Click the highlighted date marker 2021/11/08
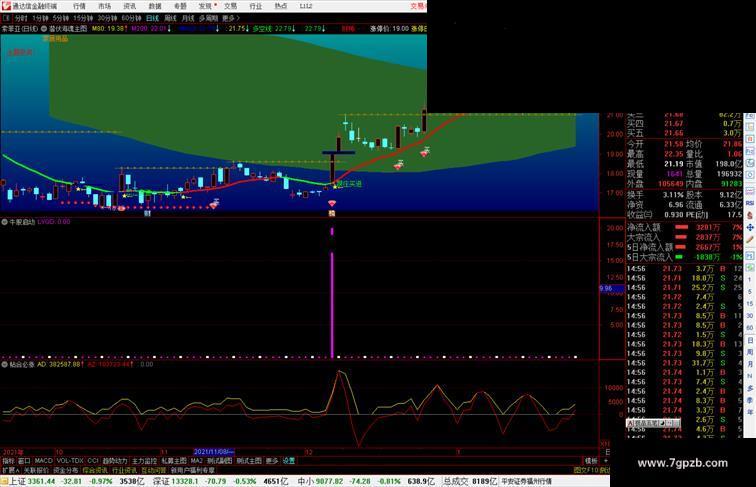Viewport: 756px width, 487px height. 214,452
